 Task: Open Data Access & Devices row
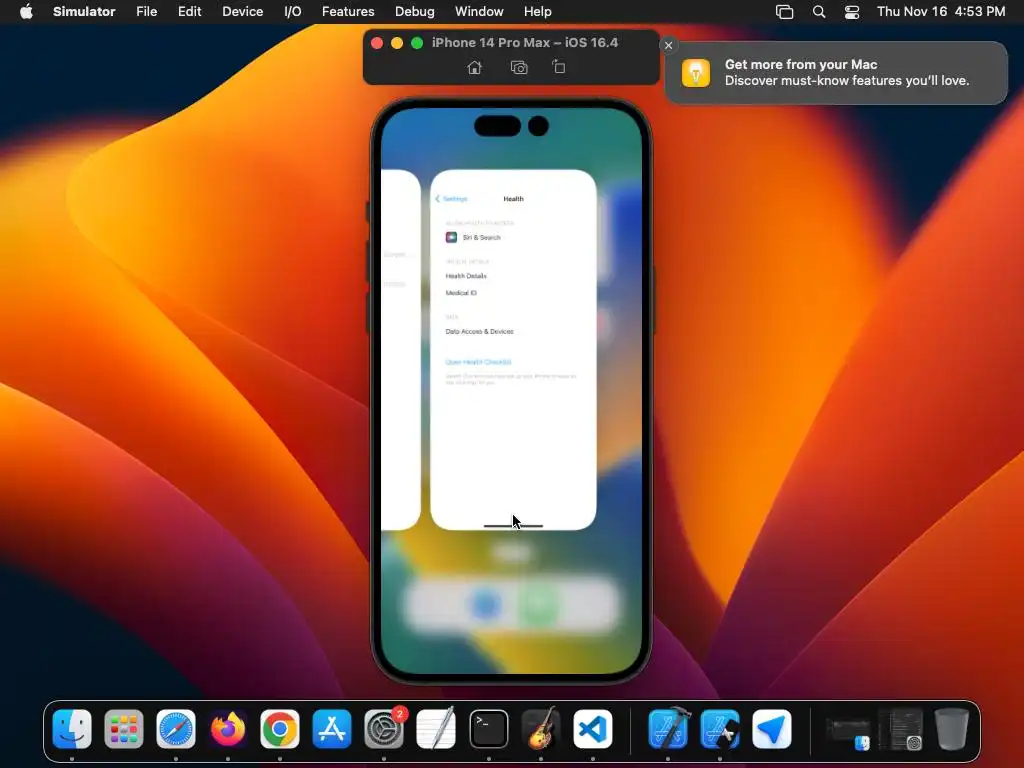point(513,331)
